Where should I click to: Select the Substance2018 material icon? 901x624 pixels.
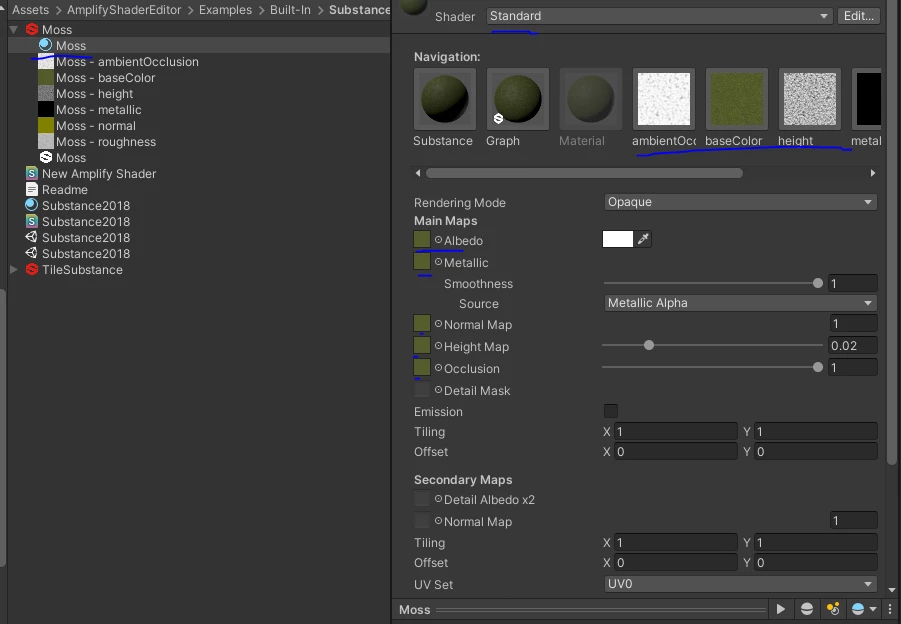point(32,205)
